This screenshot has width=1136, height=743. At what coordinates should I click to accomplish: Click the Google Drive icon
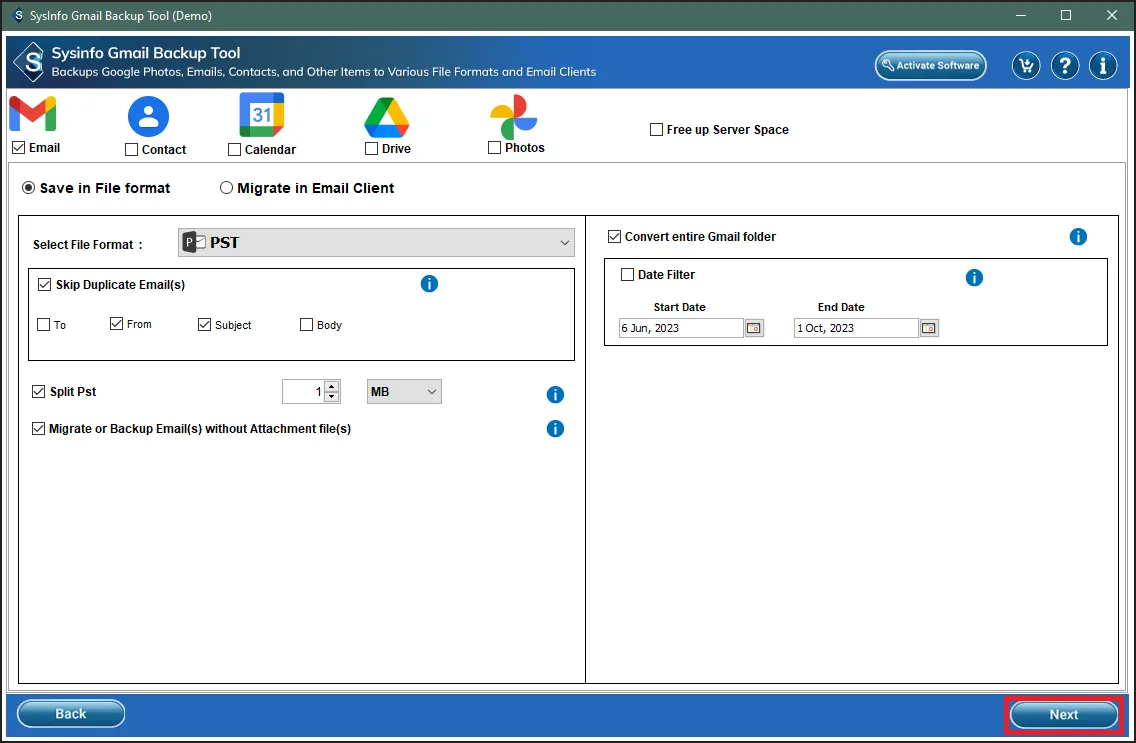(x=386, y=118)
